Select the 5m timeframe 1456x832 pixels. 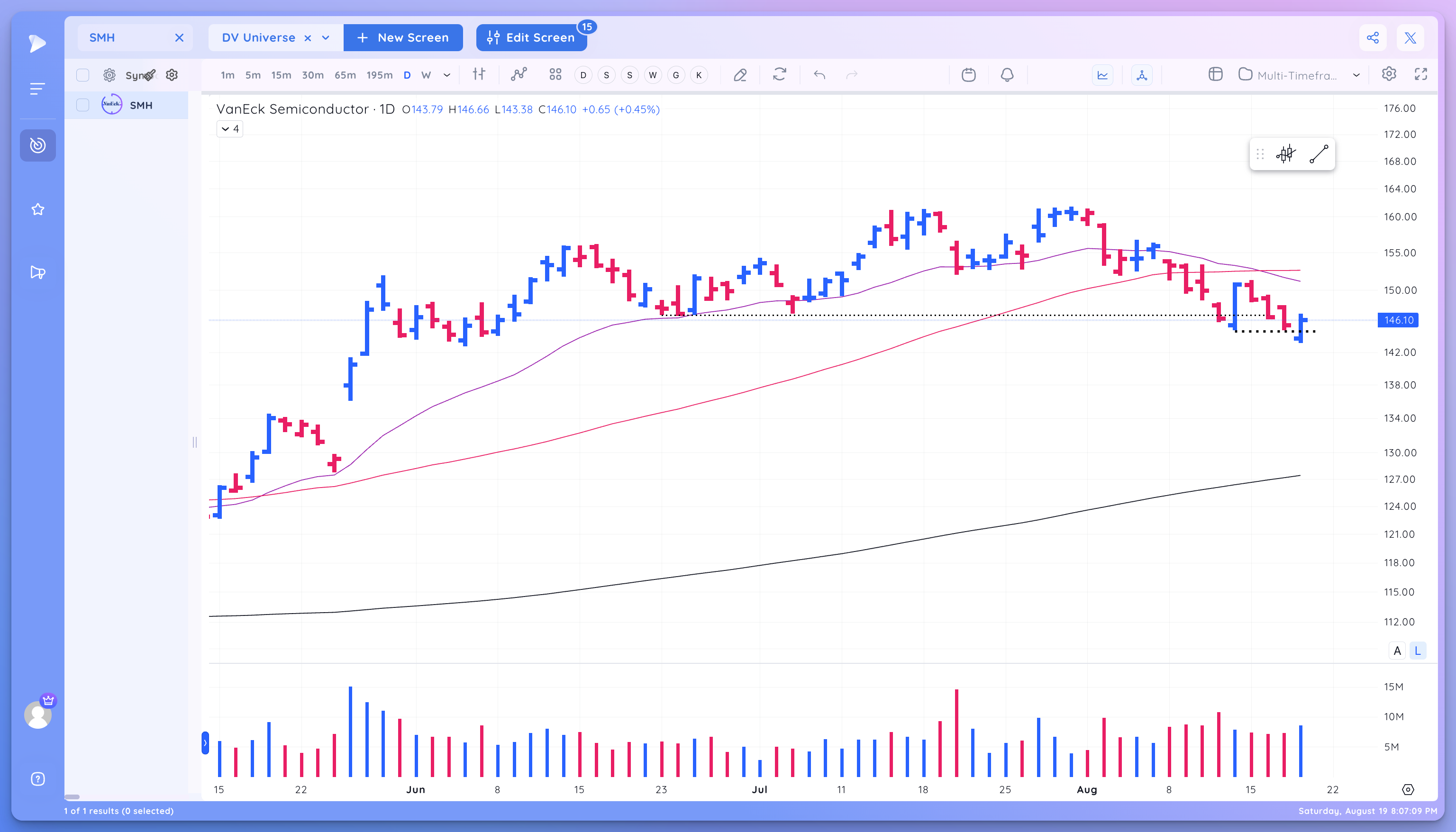(253, 75)
